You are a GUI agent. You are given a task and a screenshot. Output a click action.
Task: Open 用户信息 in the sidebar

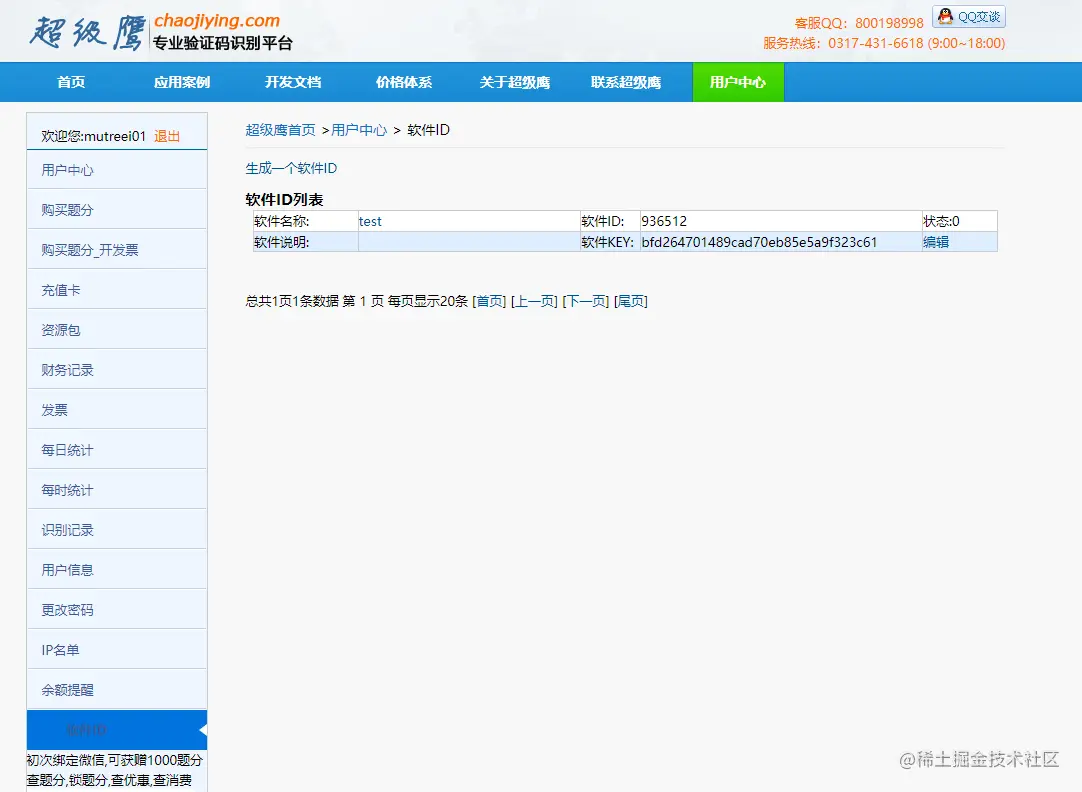click(117, 570)
